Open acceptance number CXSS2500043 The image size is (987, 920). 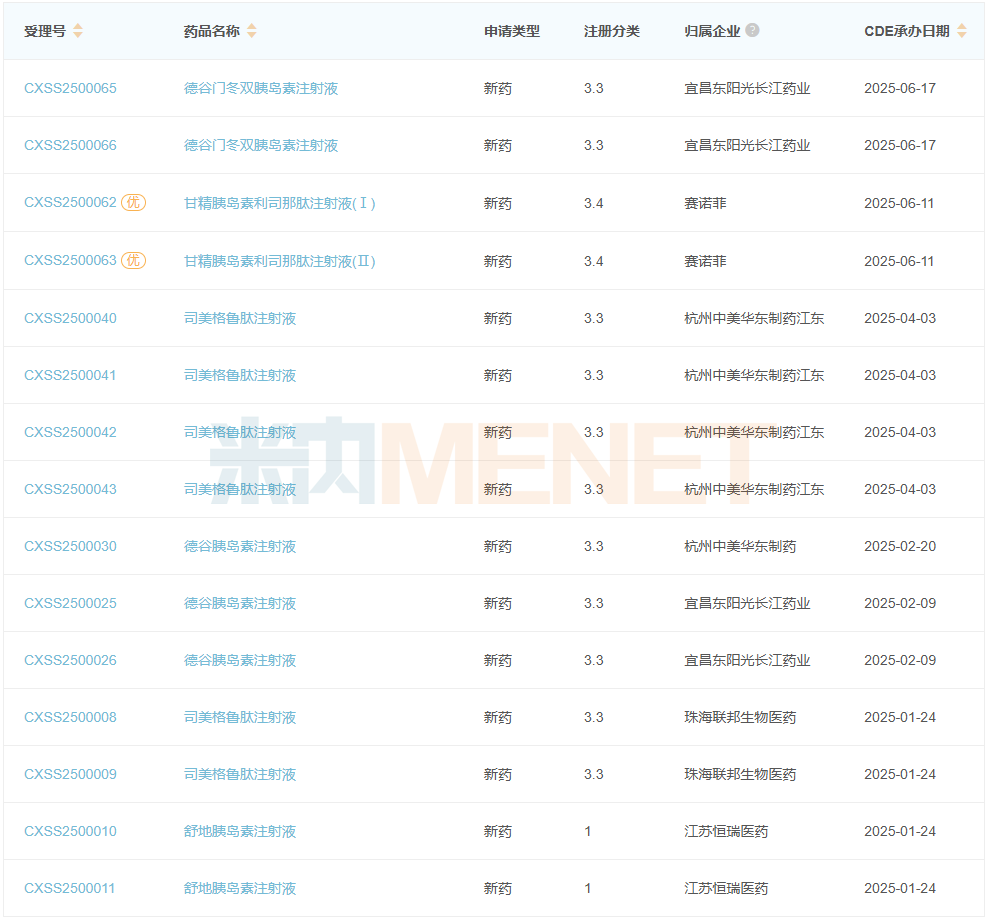point(70,490)
